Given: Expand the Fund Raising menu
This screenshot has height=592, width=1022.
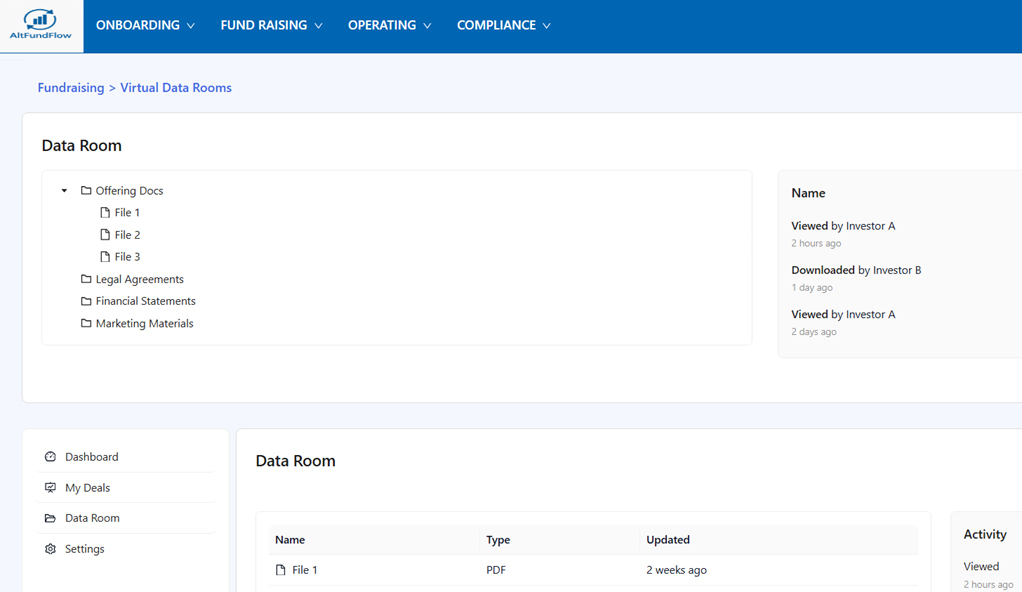Looking at the screenshot, I should [x=271, y=25].
